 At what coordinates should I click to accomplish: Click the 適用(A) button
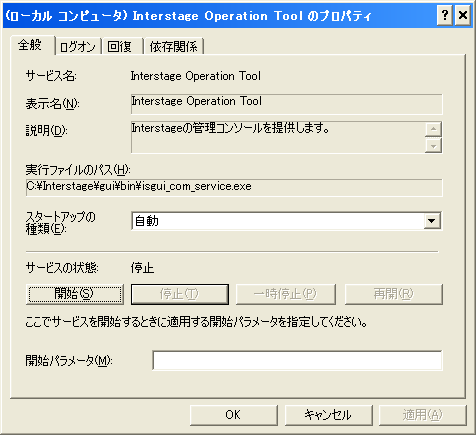[423, 415]
